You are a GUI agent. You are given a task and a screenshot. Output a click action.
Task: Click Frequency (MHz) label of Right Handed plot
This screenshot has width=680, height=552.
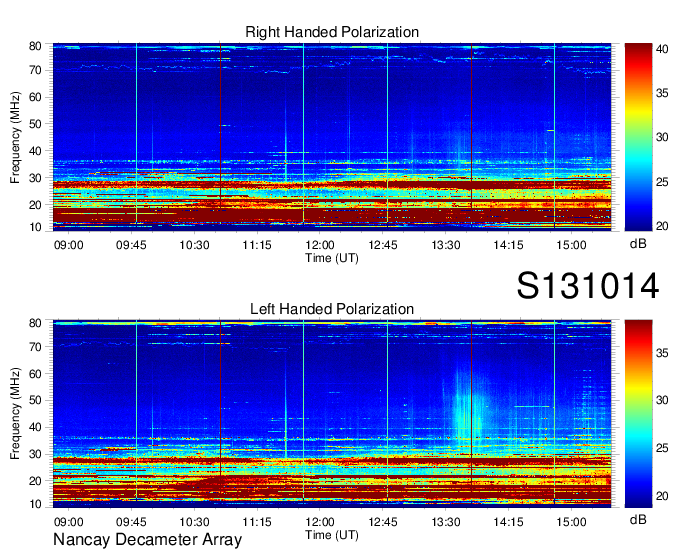(x=15, y=137)
